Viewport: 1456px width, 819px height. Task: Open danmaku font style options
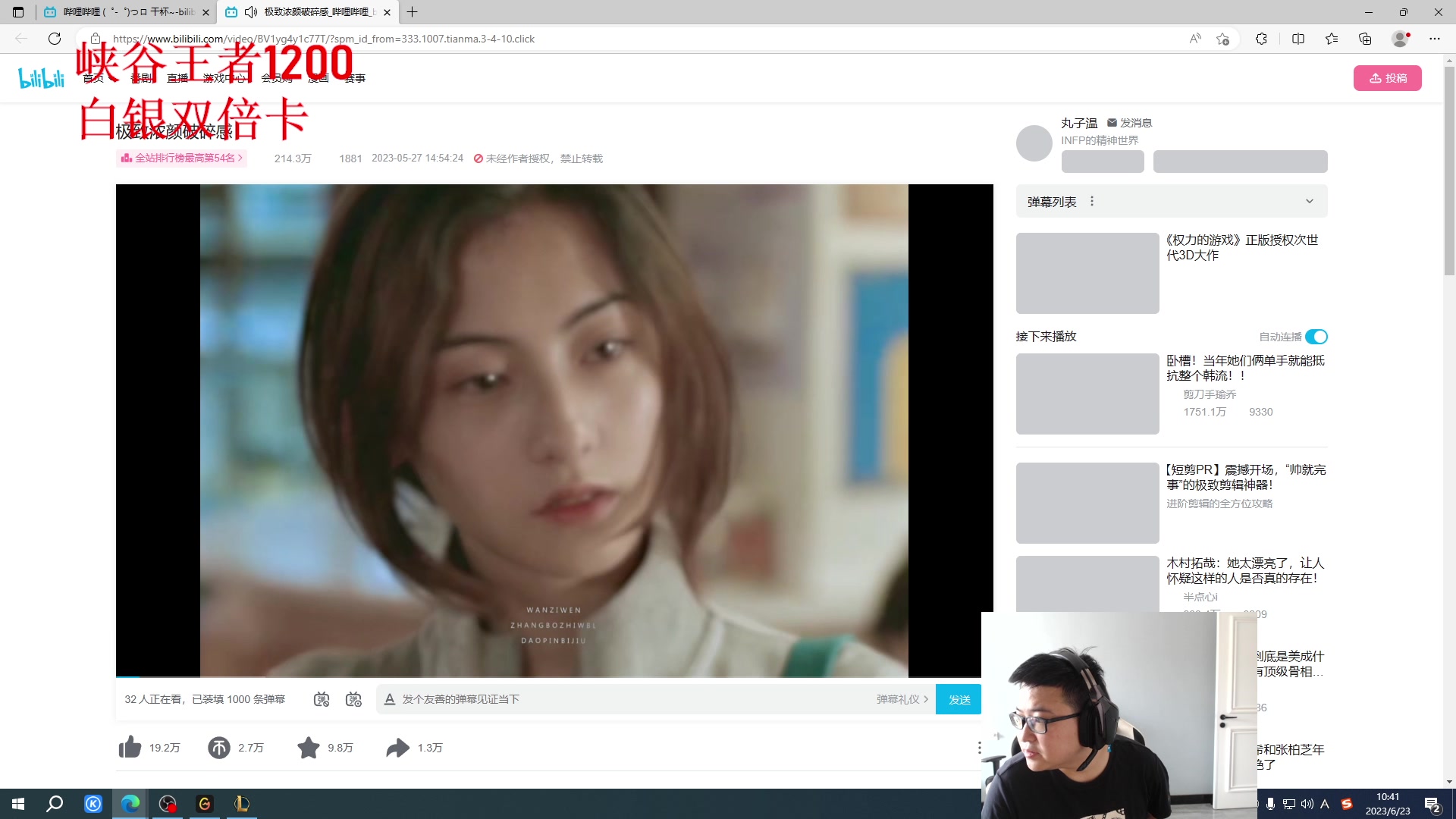(389, 699)
